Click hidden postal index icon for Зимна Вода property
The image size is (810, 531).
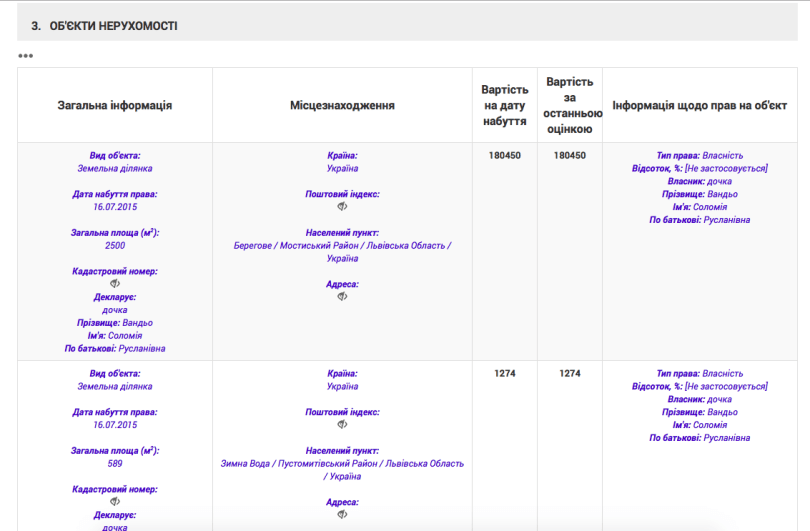pyautogui.click(x=342, y=424)
